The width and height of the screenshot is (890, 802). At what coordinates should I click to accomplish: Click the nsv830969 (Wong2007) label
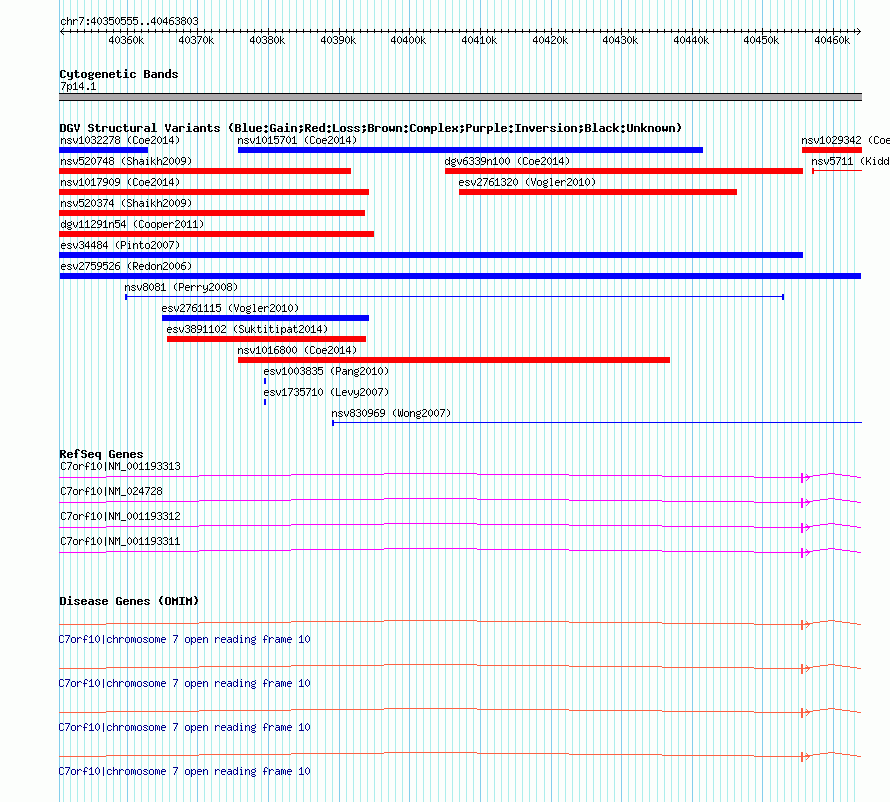(x=391, y=413)
